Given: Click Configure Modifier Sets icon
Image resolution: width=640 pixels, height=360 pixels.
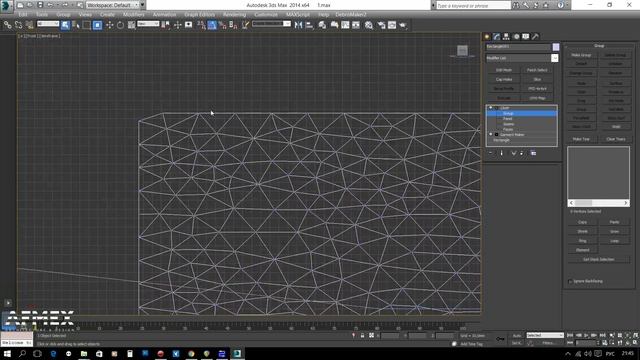Looking at the screenshot, I should point(533,153).
